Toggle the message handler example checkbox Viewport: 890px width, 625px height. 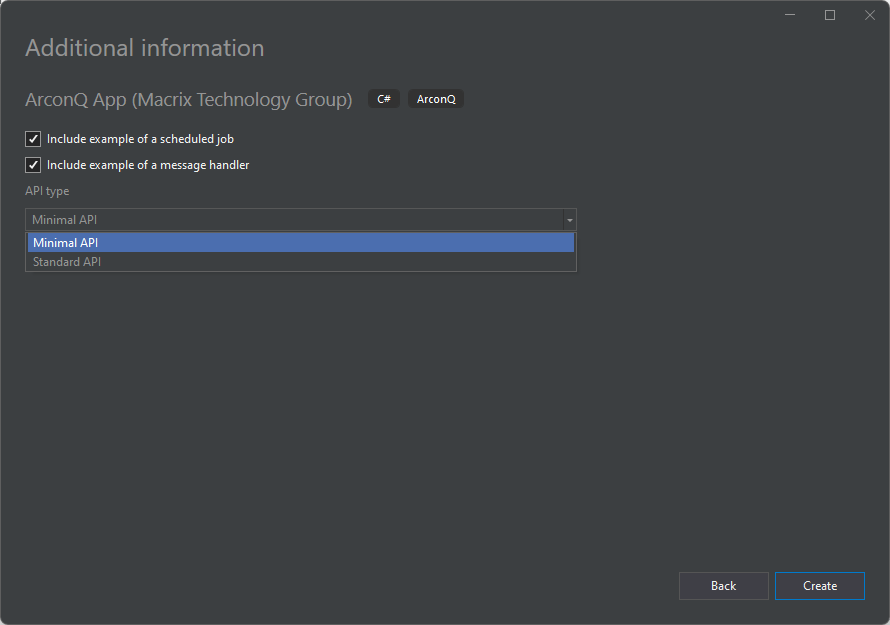(x=33, y=165)
